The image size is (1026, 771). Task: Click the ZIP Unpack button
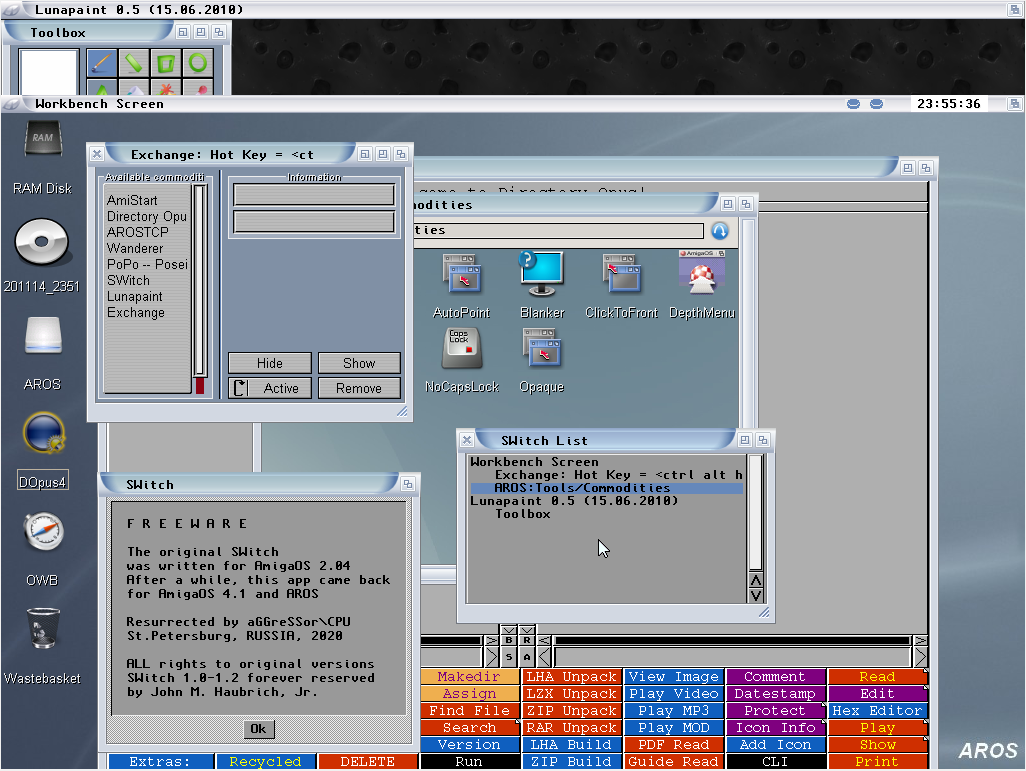click(x=571, y=711)
